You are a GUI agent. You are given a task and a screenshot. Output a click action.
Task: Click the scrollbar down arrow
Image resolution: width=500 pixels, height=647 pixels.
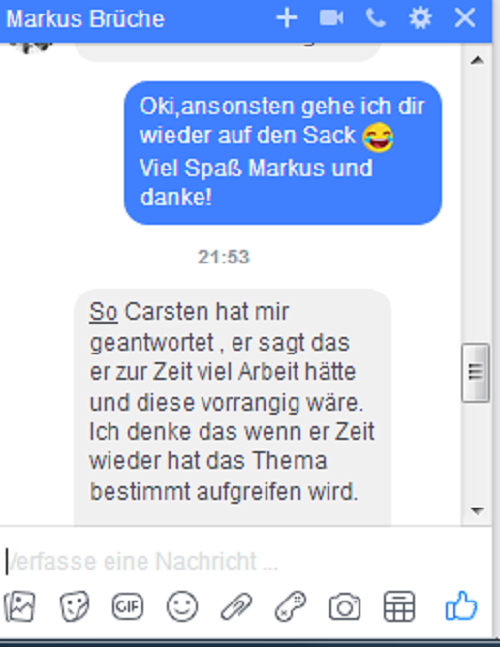(477, 511)
